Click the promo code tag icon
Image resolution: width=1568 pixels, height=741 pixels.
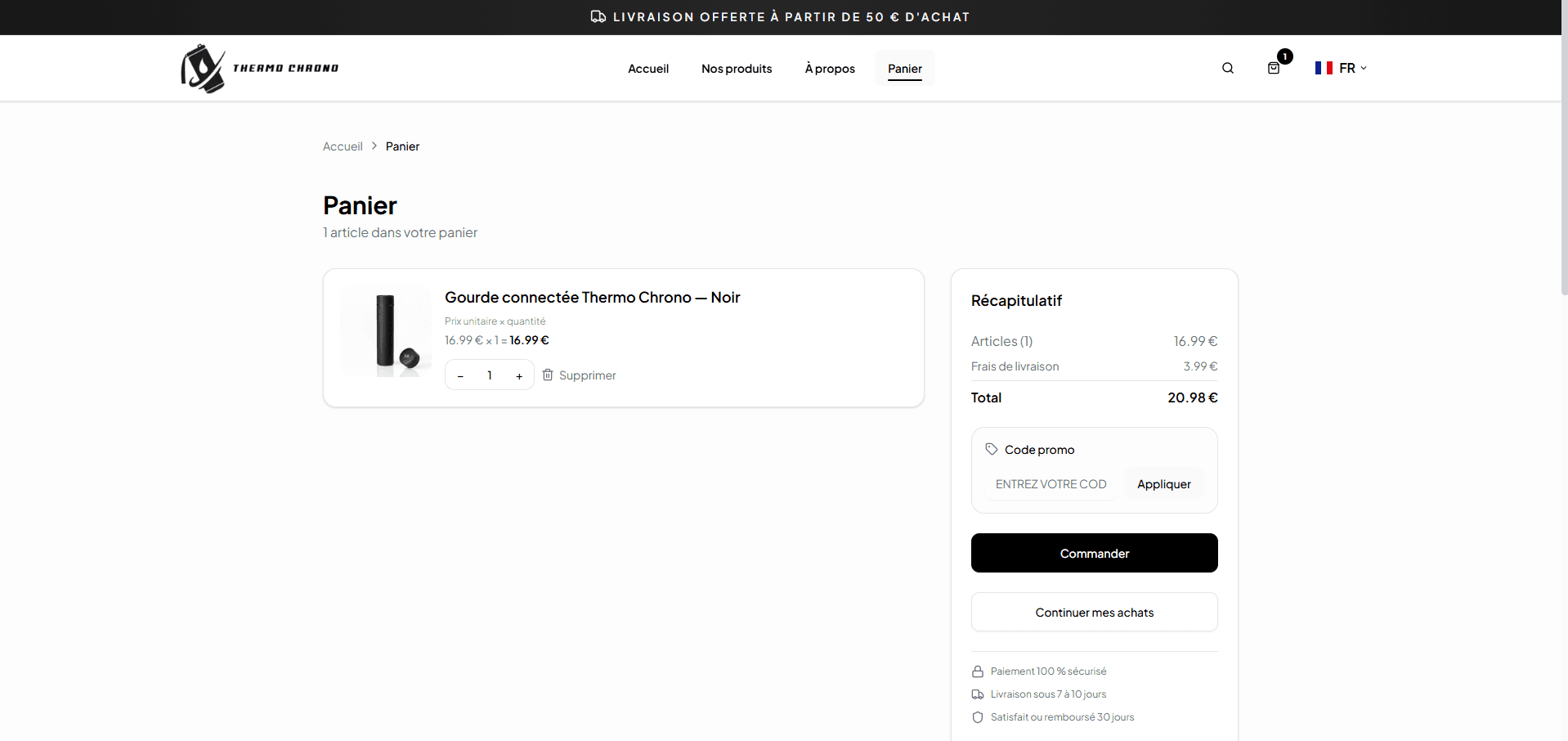point(991,449)
